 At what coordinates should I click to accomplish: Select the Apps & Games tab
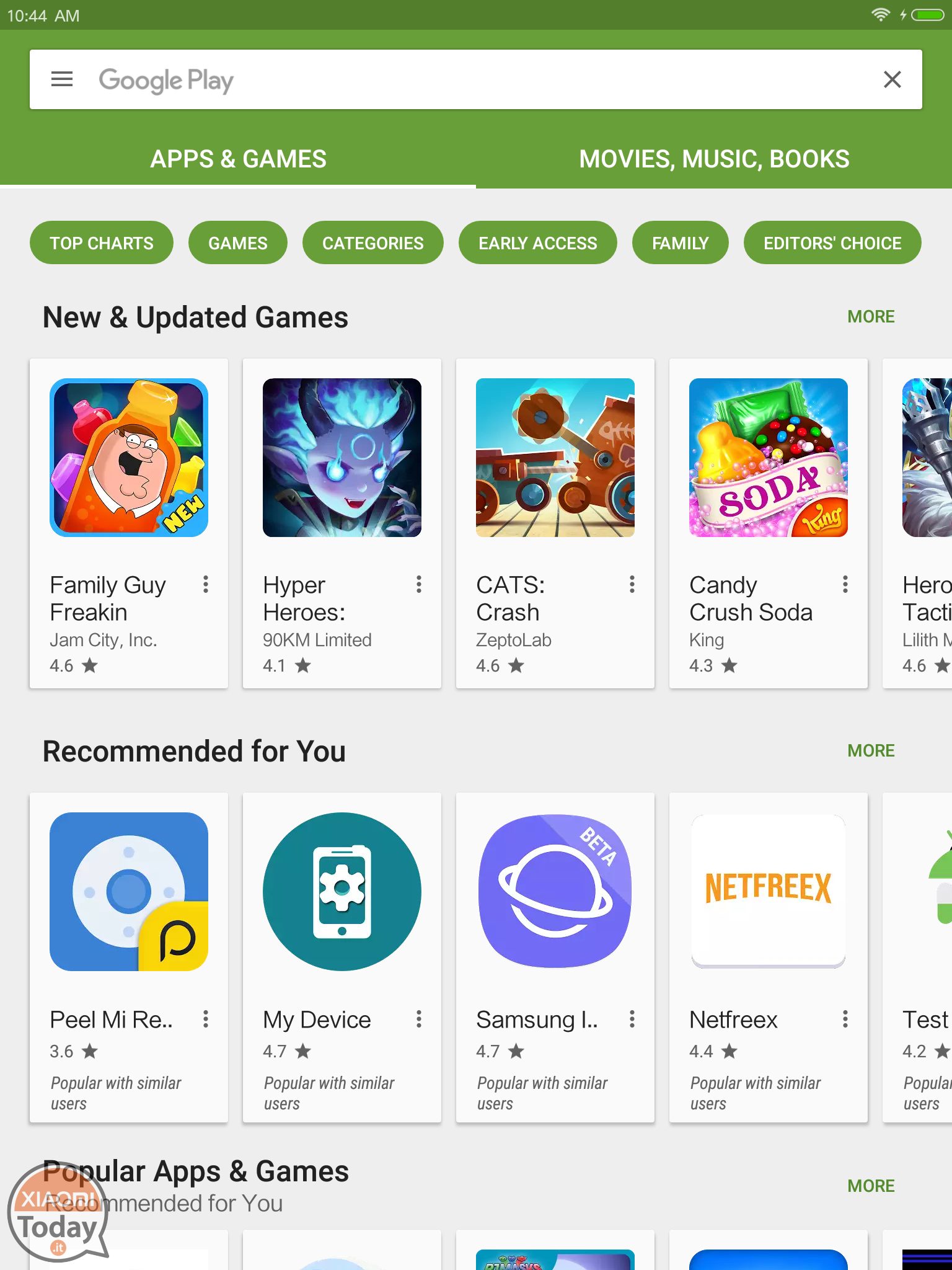[x=238, y=159]
